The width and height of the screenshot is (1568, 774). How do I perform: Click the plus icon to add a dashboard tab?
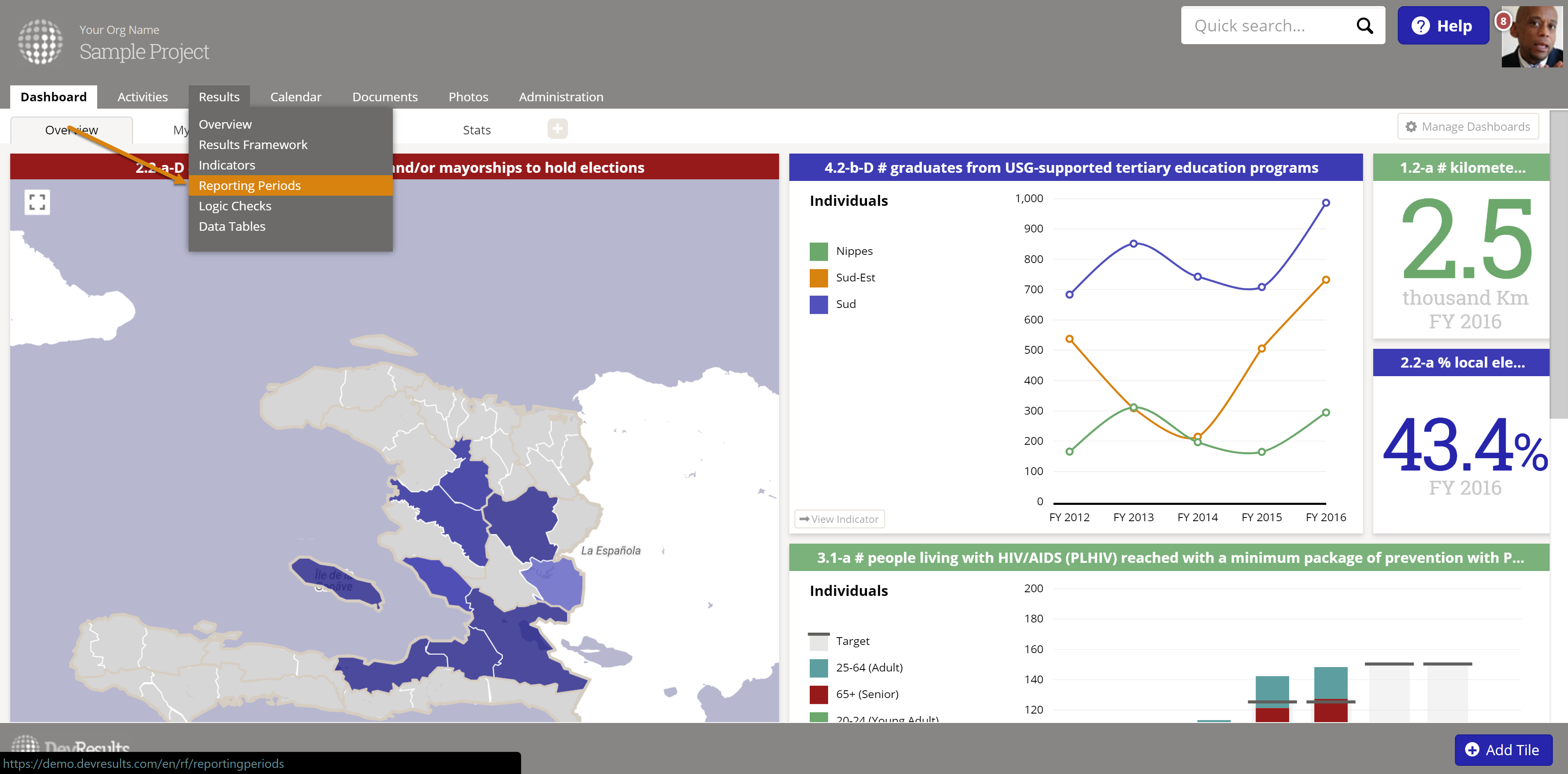(557, 129)
